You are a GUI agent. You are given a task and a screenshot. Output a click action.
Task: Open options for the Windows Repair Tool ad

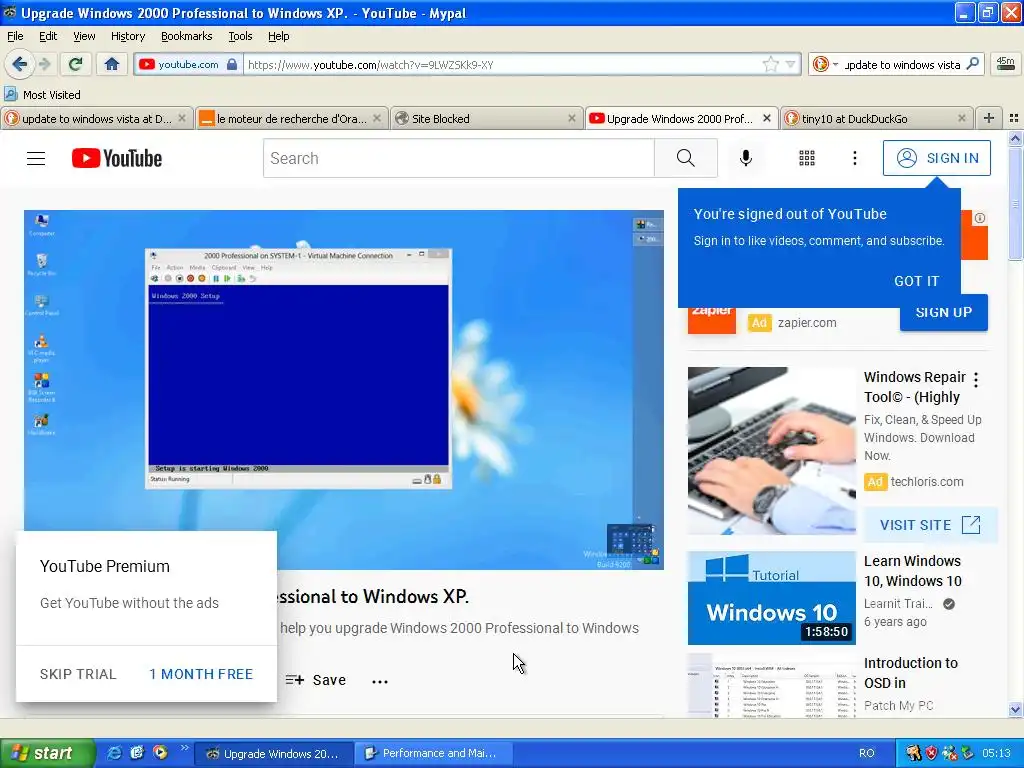tap(976, 379)
